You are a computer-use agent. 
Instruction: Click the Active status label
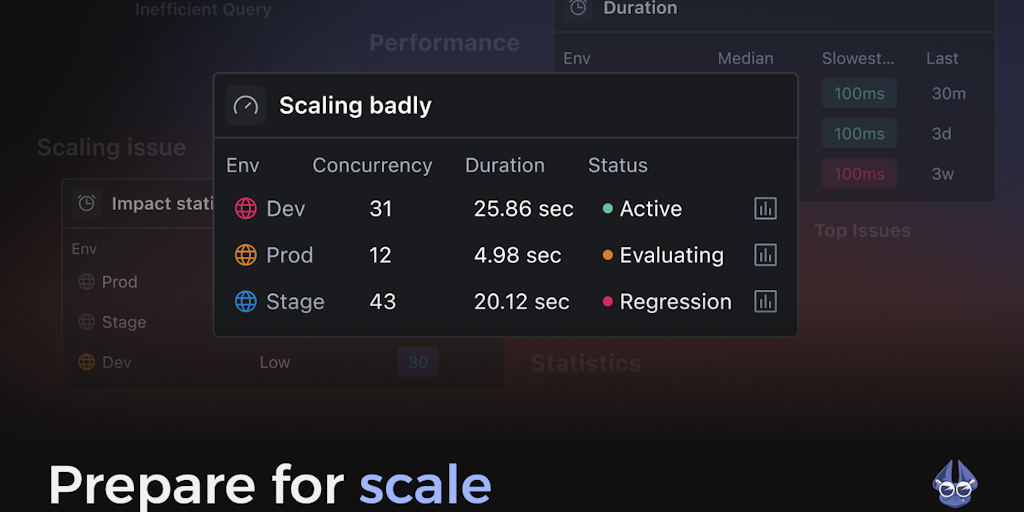pyautogui.click(x=650, y=208)
